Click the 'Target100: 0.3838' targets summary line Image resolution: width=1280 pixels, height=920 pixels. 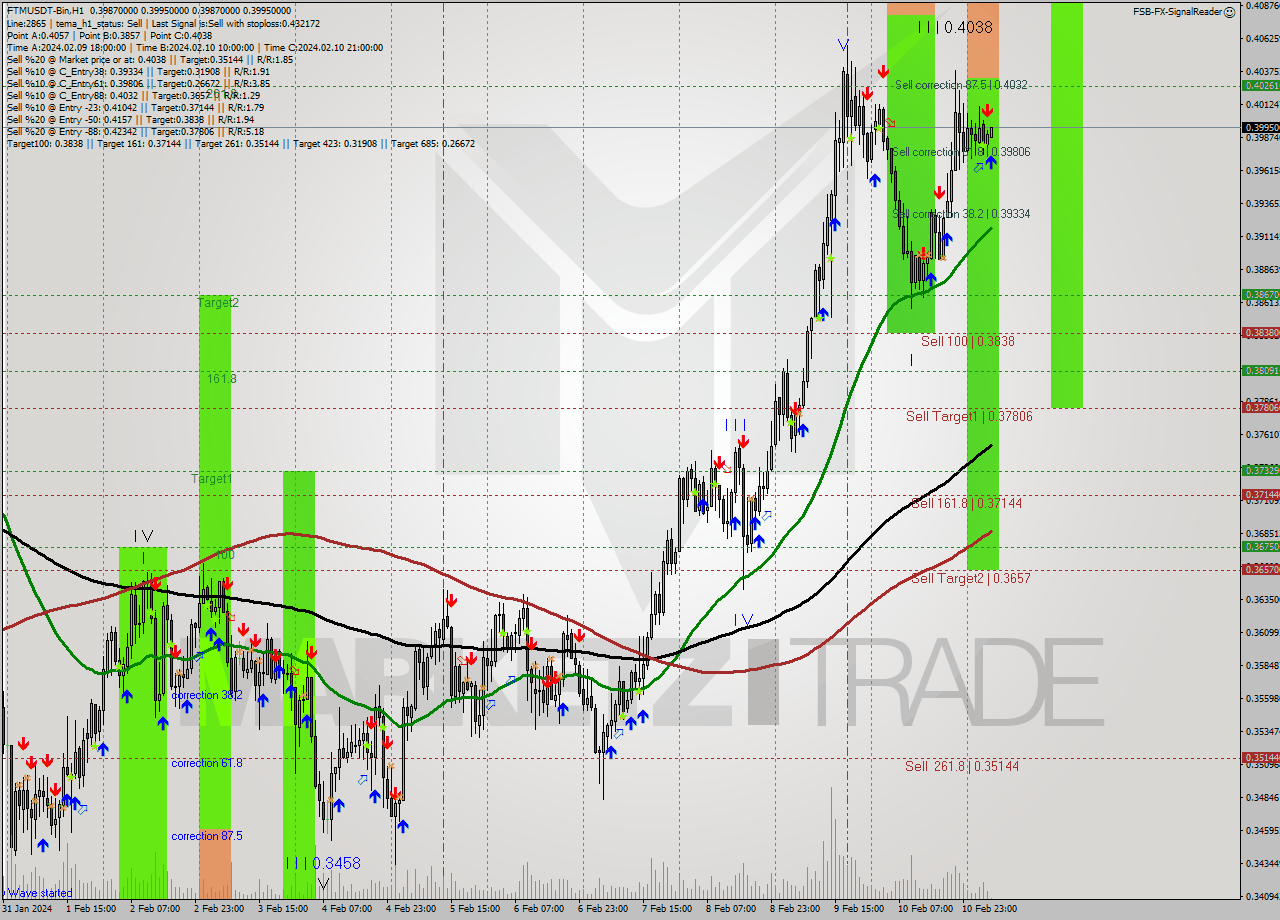point(240,143)
